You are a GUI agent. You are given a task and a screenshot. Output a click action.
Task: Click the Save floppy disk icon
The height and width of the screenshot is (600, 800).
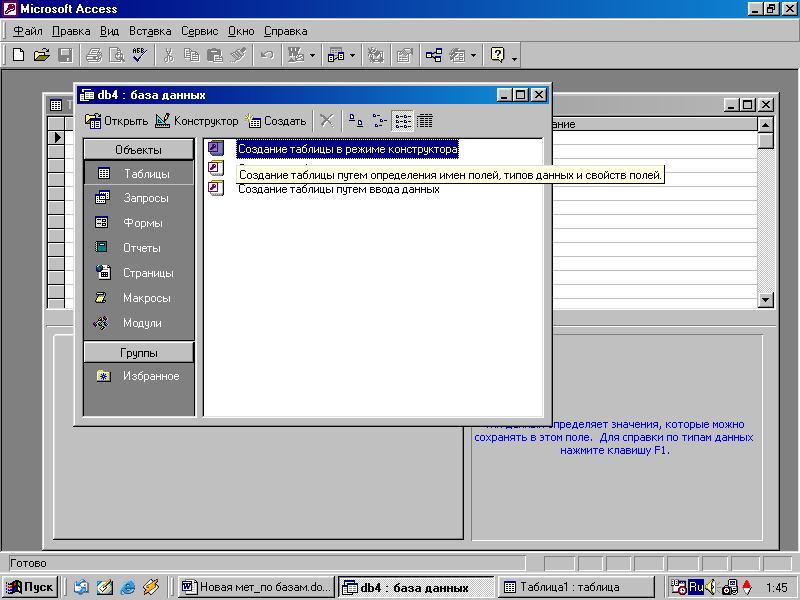coord(65,55)
